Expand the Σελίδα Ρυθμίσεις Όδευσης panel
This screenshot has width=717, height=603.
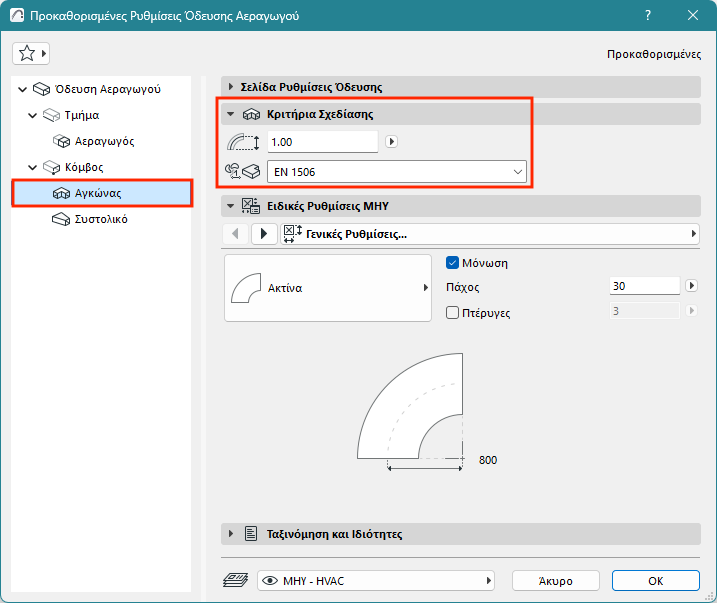pos(231,87)
